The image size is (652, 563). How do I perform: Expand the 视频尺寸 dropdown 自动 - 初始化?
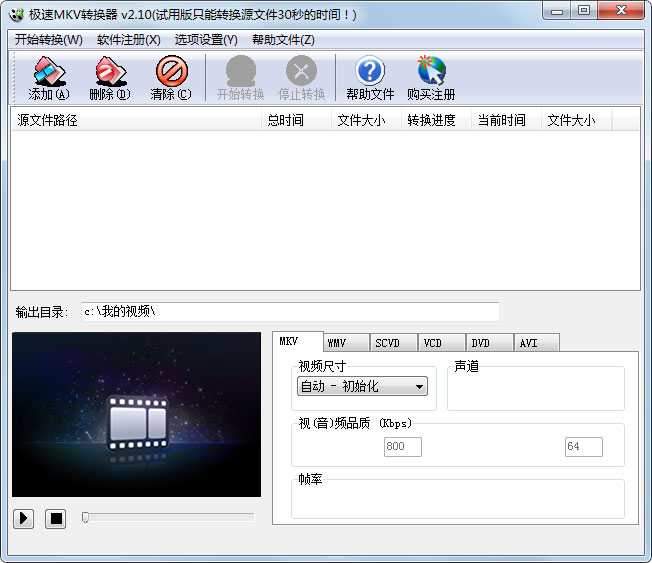(x=362, y=386)
